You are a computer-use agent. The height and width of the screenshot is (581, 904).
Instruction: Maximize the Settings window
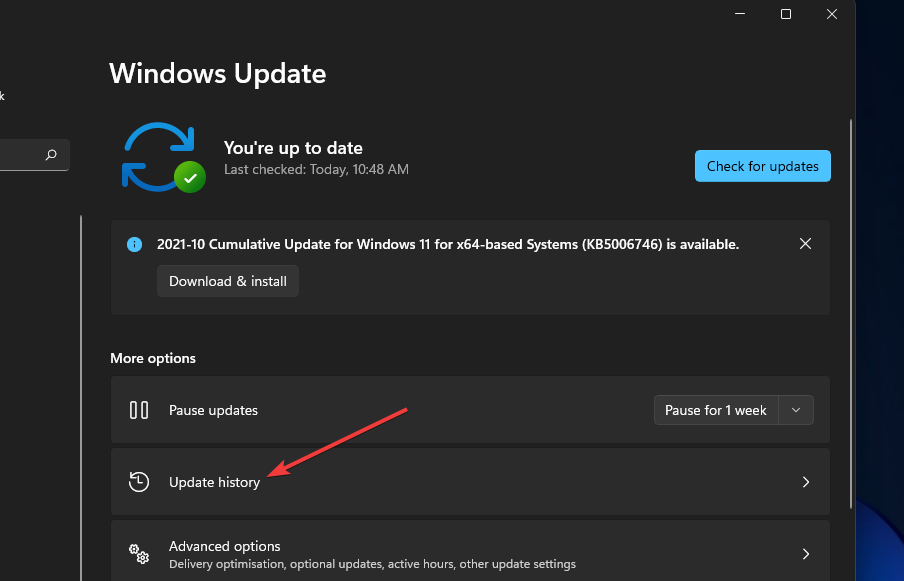click(786, 14)
